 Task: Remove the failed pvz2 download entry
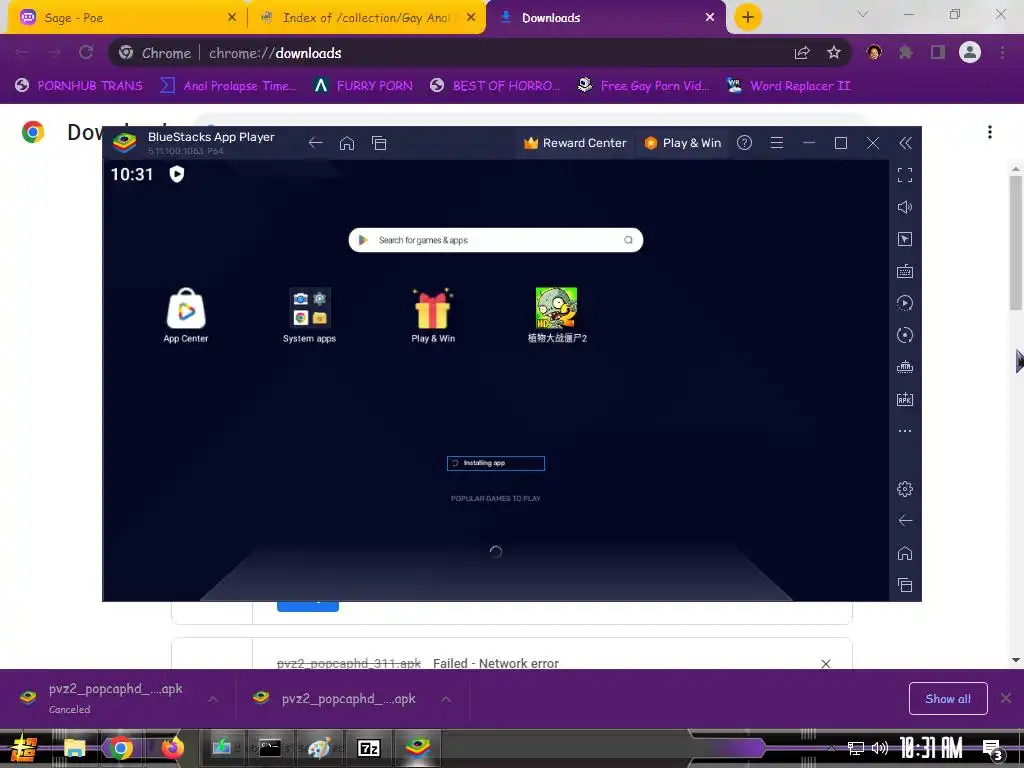pyautogui.click(x=825, y=664)
